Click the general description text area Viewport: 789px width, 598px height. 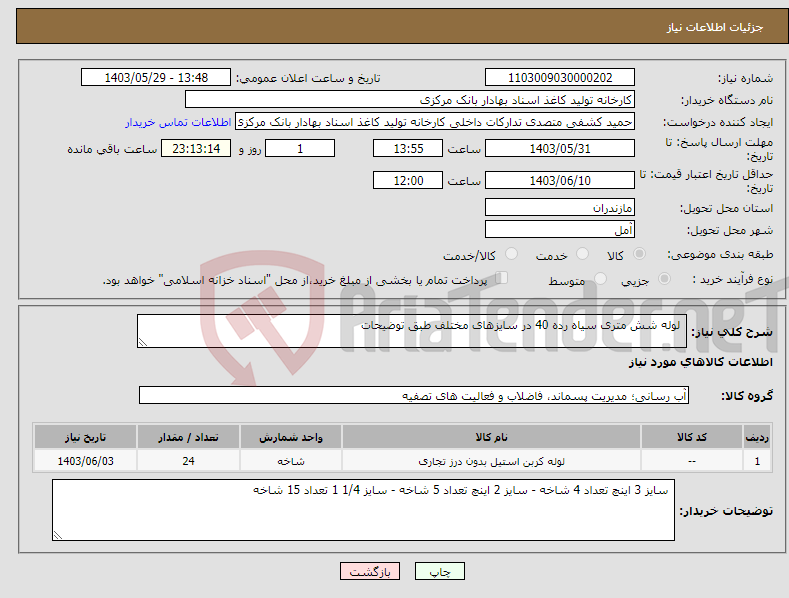pos(412,331)
